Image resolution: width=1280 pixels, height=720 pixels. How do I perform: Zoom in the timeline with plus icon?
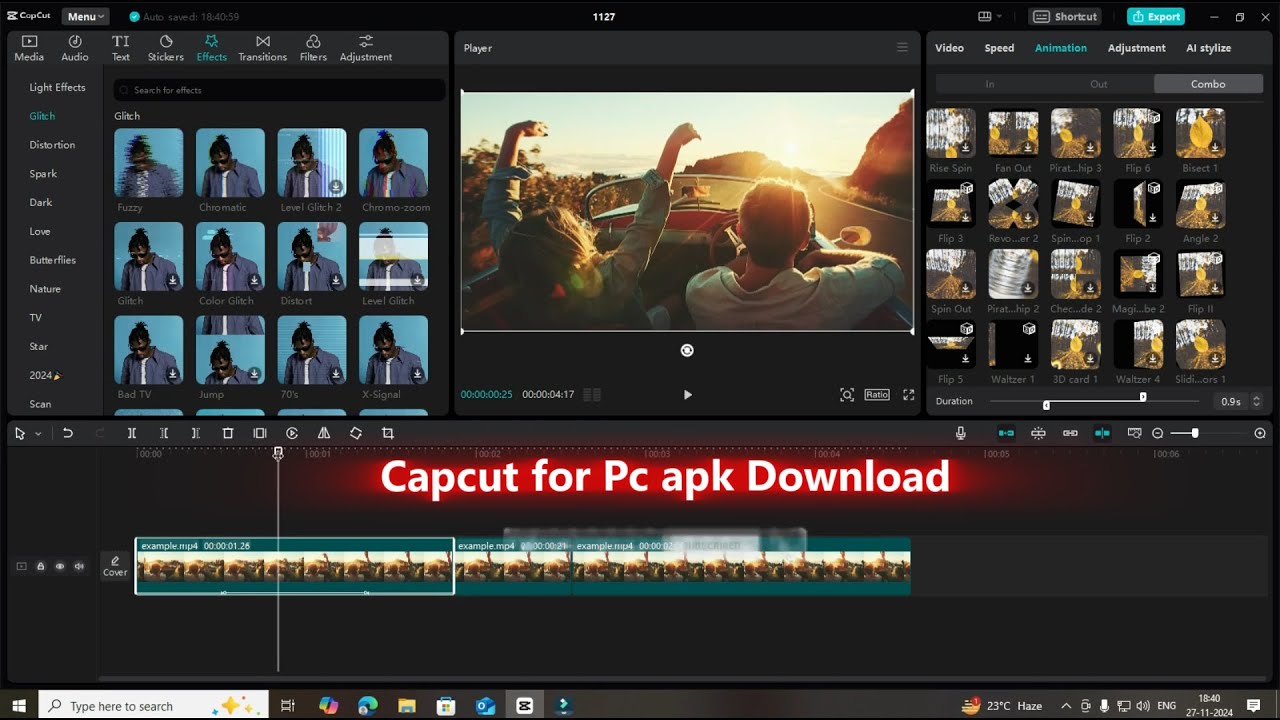1260,433
